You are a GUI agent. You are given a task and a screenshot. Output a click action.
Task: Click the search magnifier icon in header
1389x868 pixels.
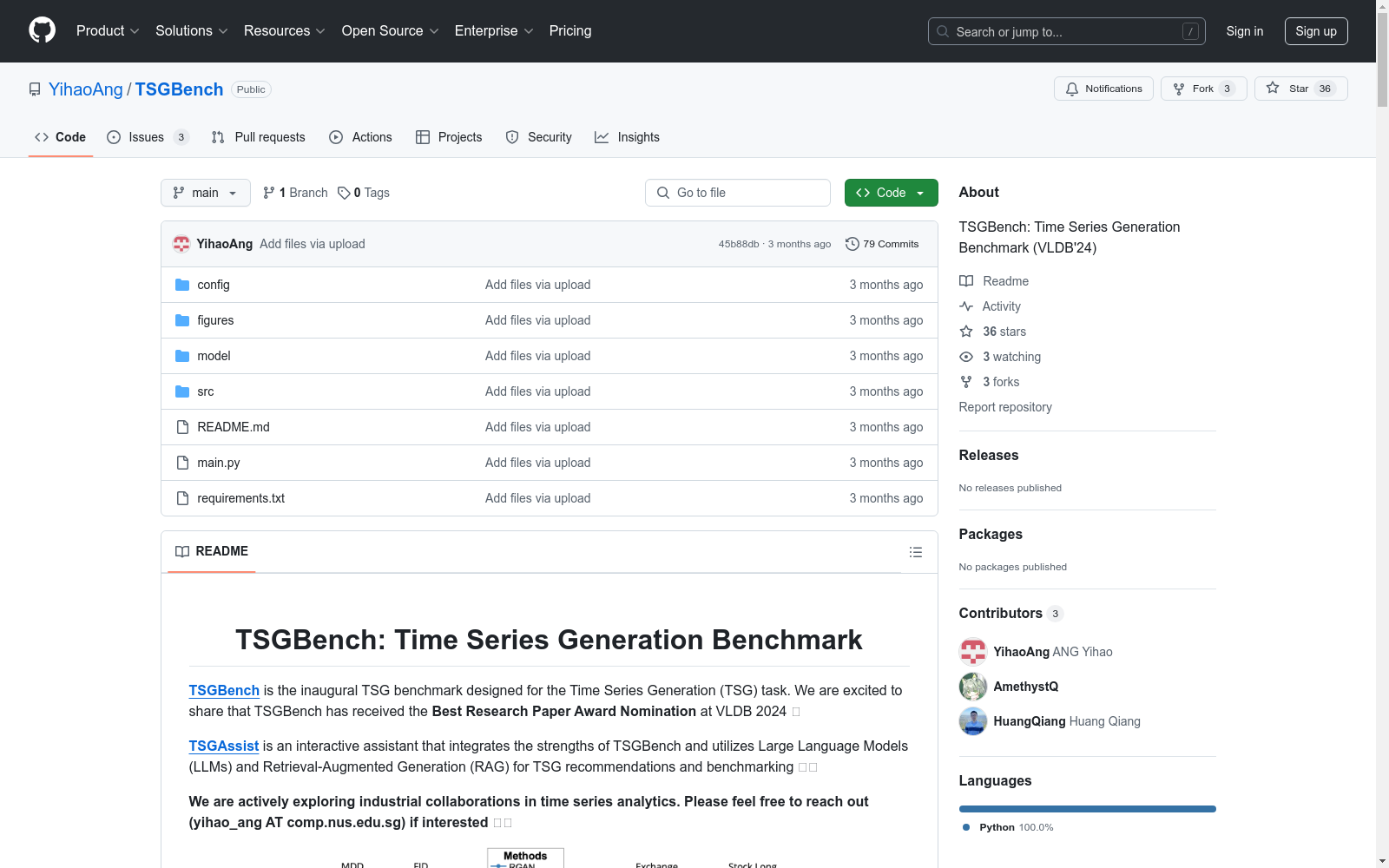[x=943, y=31]
